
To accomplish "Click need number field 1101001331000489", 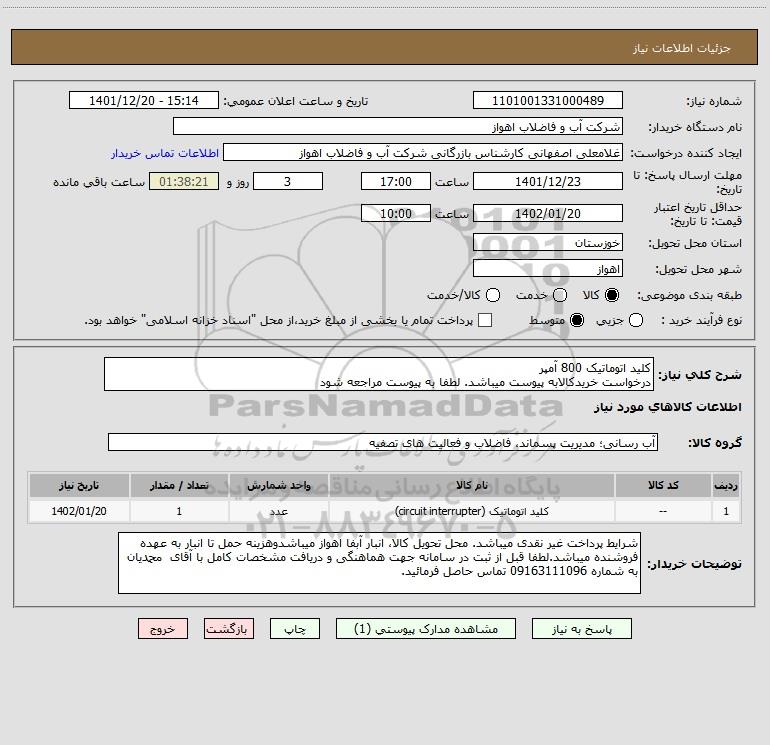I will point(548,101).
